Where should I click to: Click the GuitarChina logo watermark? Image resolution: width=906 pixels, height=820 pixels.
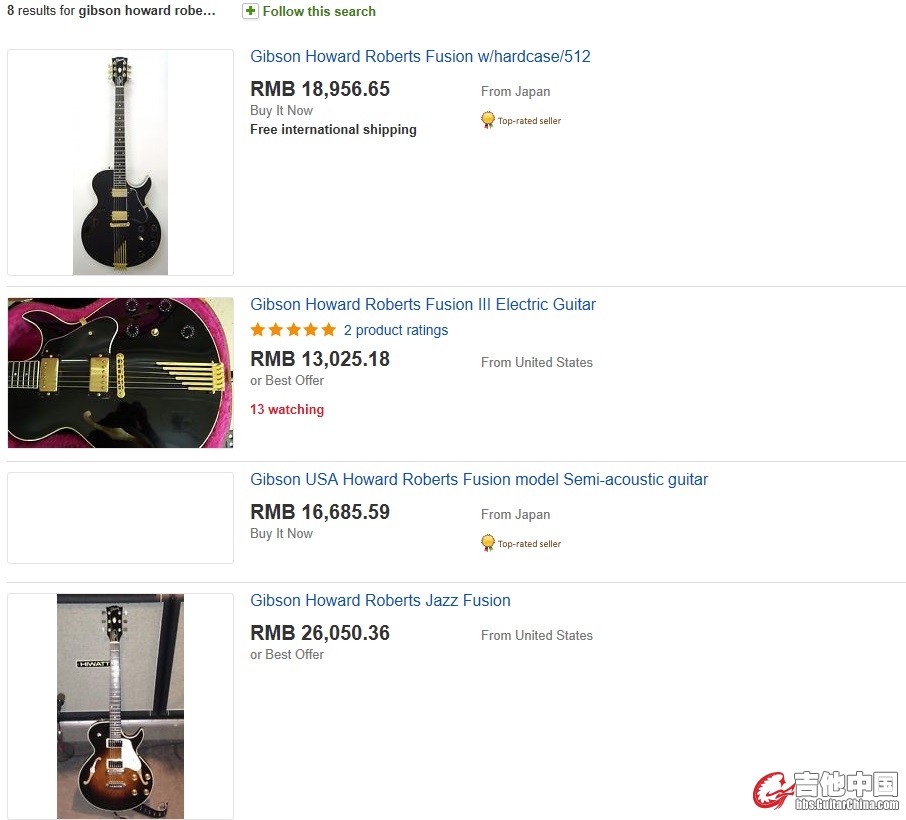(x=826, y=790)
